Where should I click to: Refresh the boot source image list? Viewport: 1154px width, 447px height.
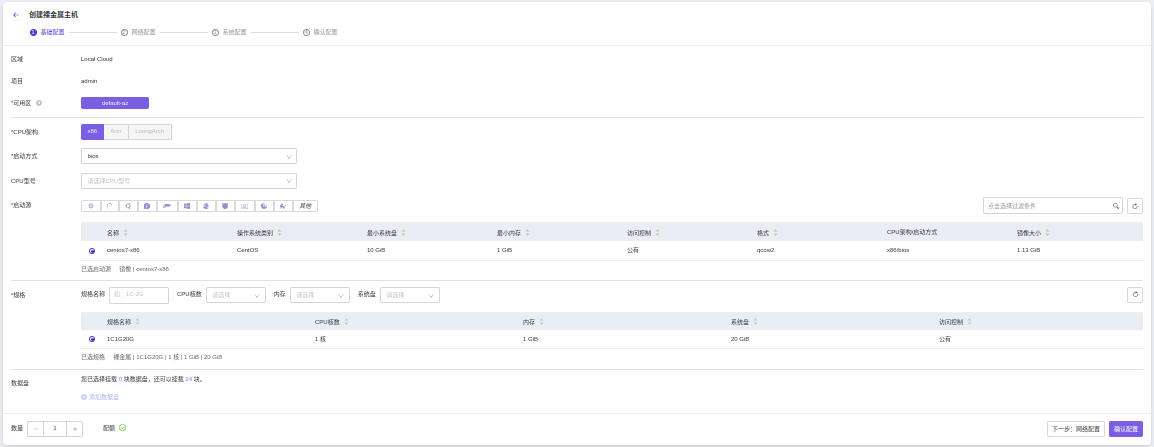[x=1135, y=206]
